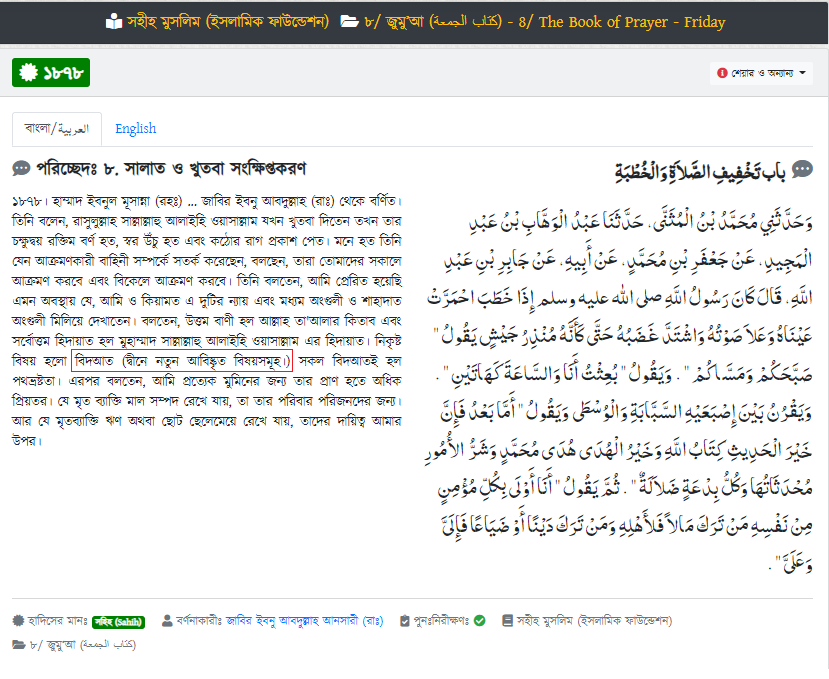Switch to the English tab
The width and height of the screenshot is (829, 679).
(135, 129)
